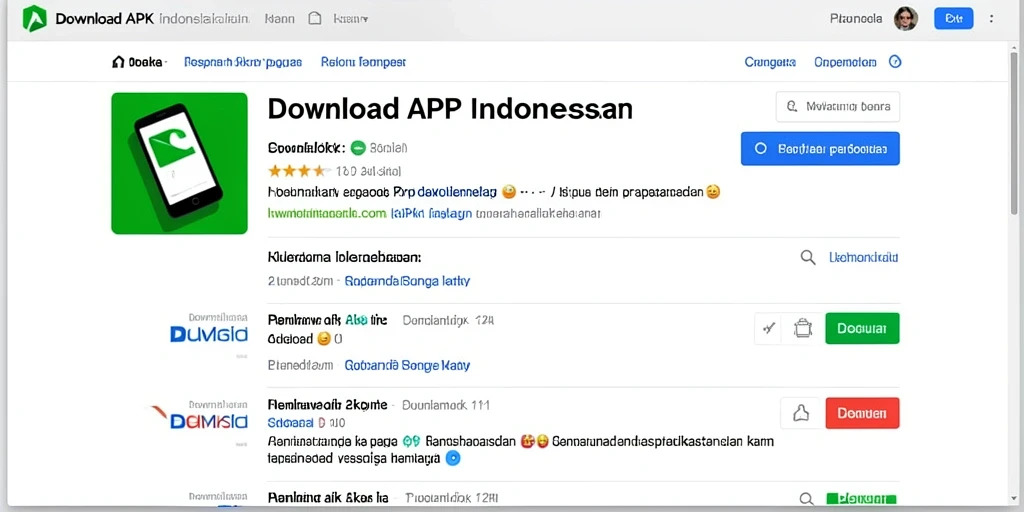Click the green phone app thumbnail

pyautogui.click(x=180, y=163)
